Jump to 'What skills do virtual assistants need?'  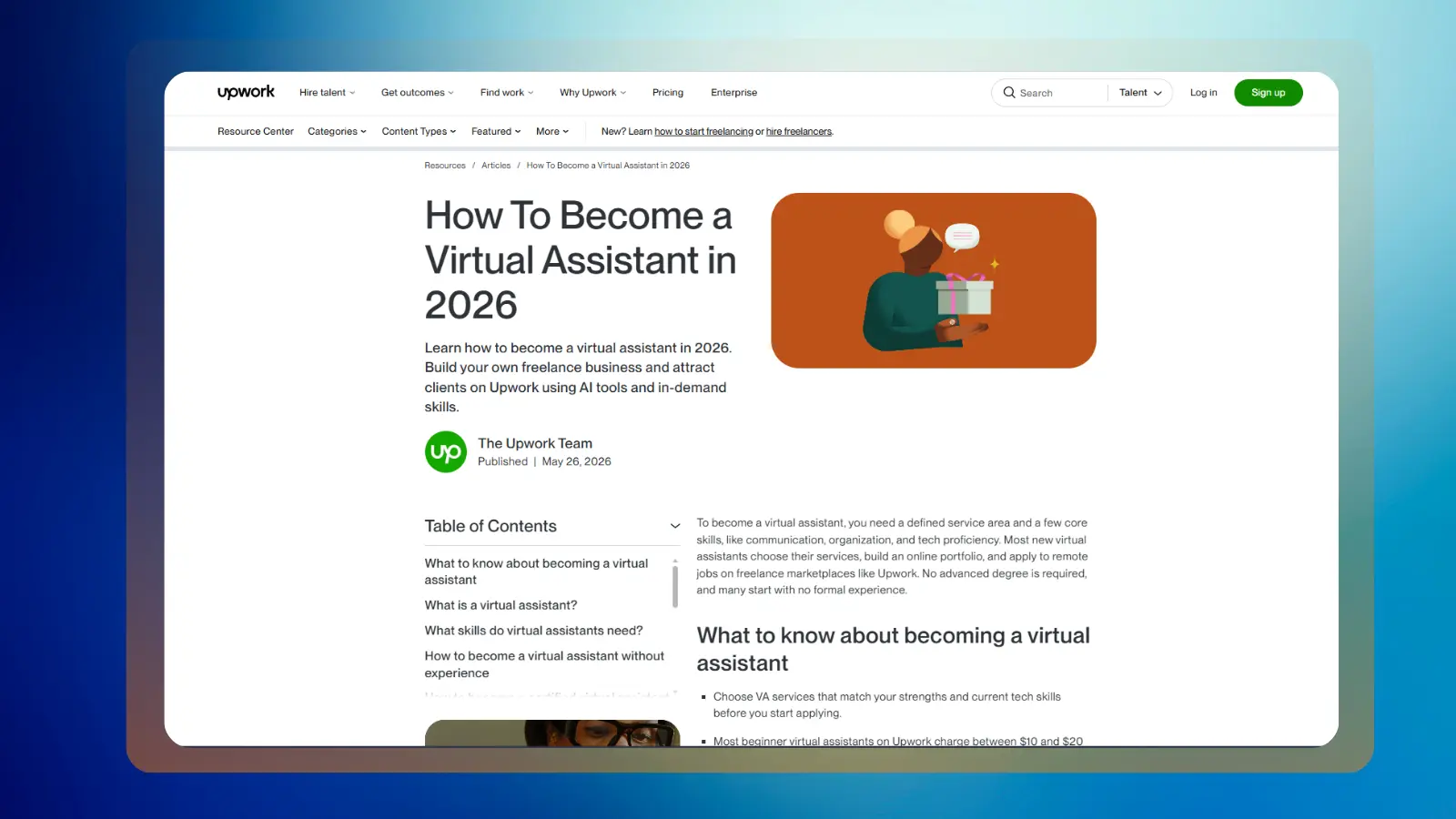(x=533, y=631)
